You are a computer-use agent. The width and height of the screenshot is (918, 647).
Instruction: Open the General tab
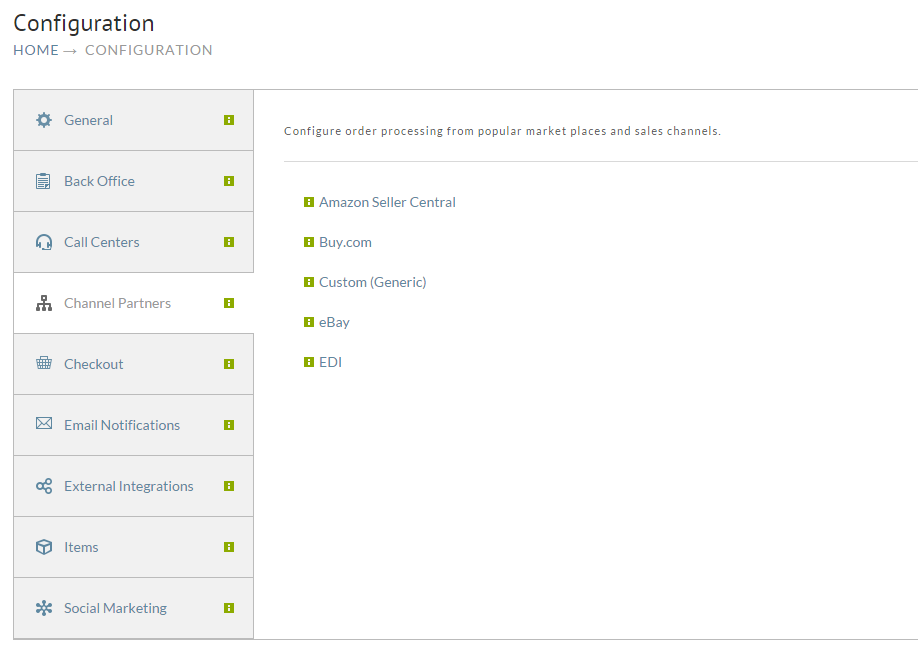point(133,120)
